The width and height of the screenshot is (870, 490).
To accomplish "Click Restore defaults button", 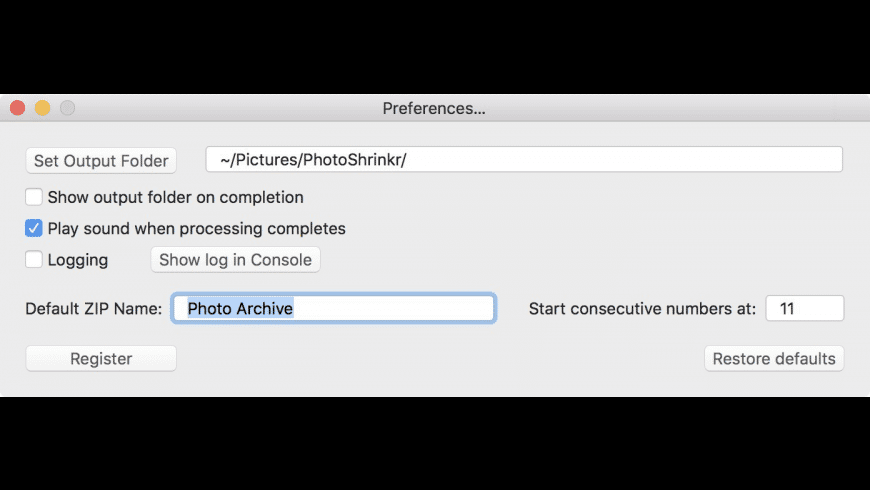I will point(773,358).
